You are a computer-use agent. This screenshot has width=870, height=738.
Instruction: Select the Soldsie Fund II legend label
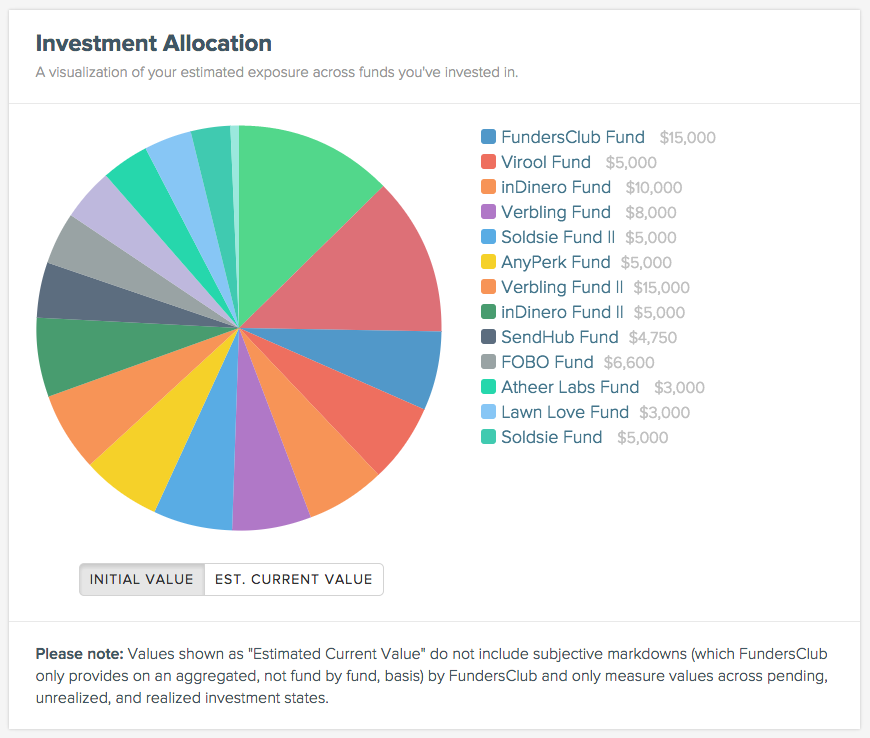[560, 237]
